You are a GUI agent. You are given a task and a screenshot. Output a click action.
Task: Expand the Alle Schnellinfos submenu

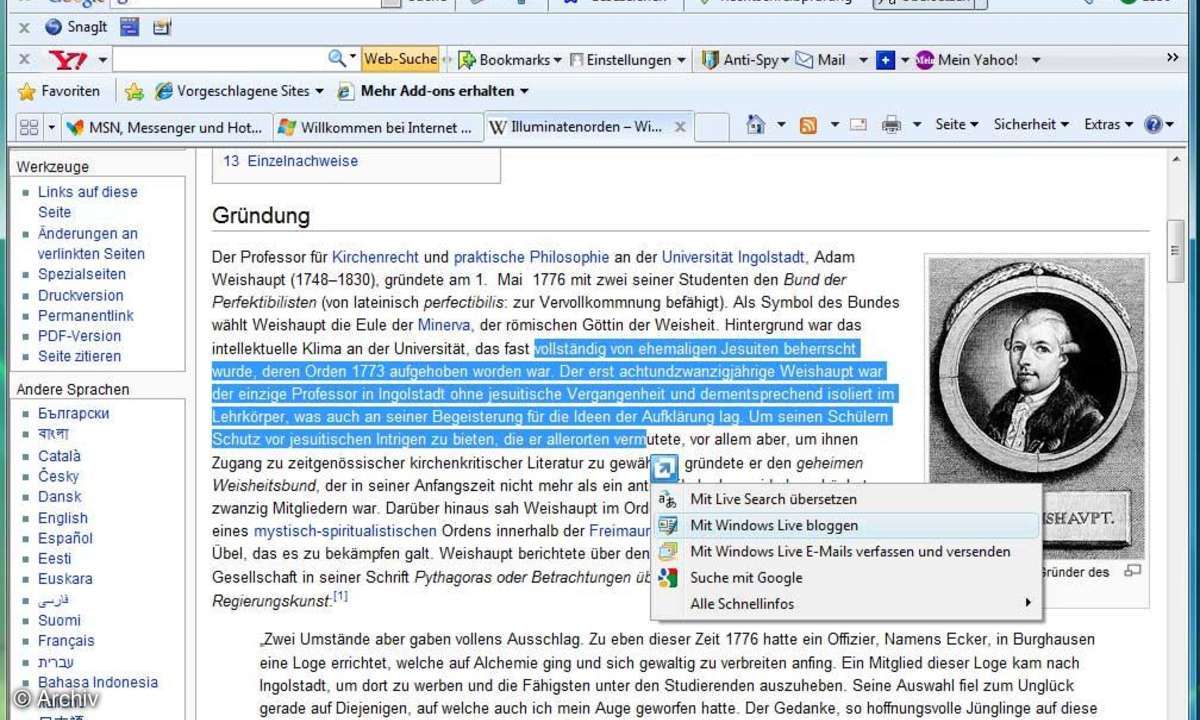tap(846, 603)
